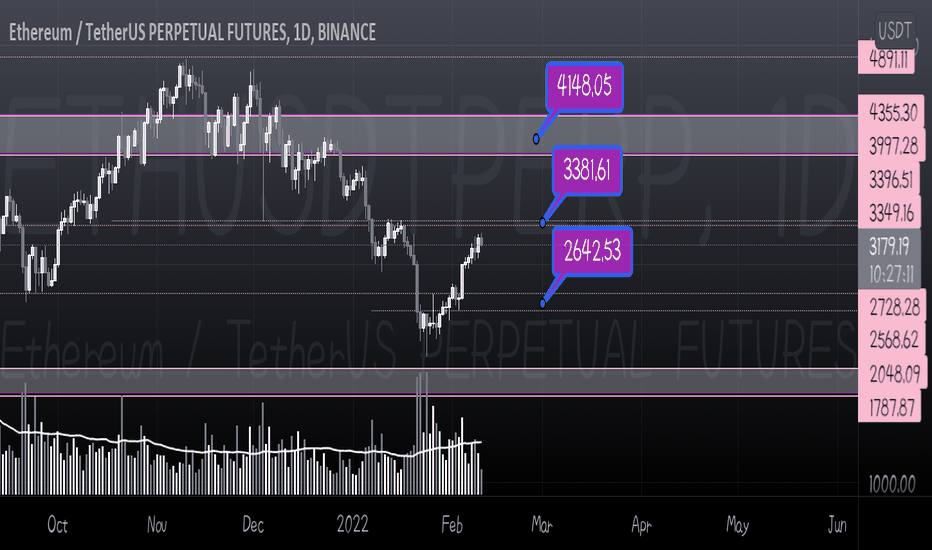This screenshot has width=932, height=550.
Task: Click the Mar label on time axis
Action: pyautogui.click(x=541, y=524)
